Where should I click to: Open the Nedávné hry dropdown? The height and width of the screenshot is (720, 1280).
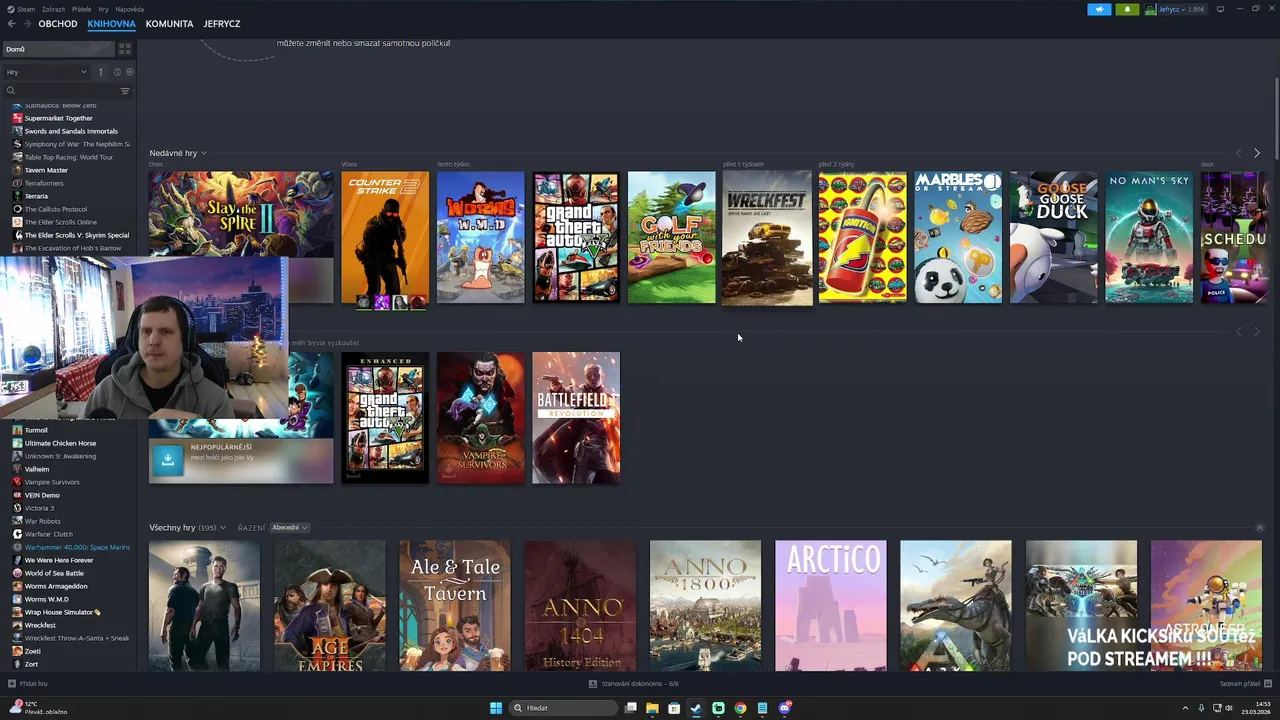coord(178,153)
